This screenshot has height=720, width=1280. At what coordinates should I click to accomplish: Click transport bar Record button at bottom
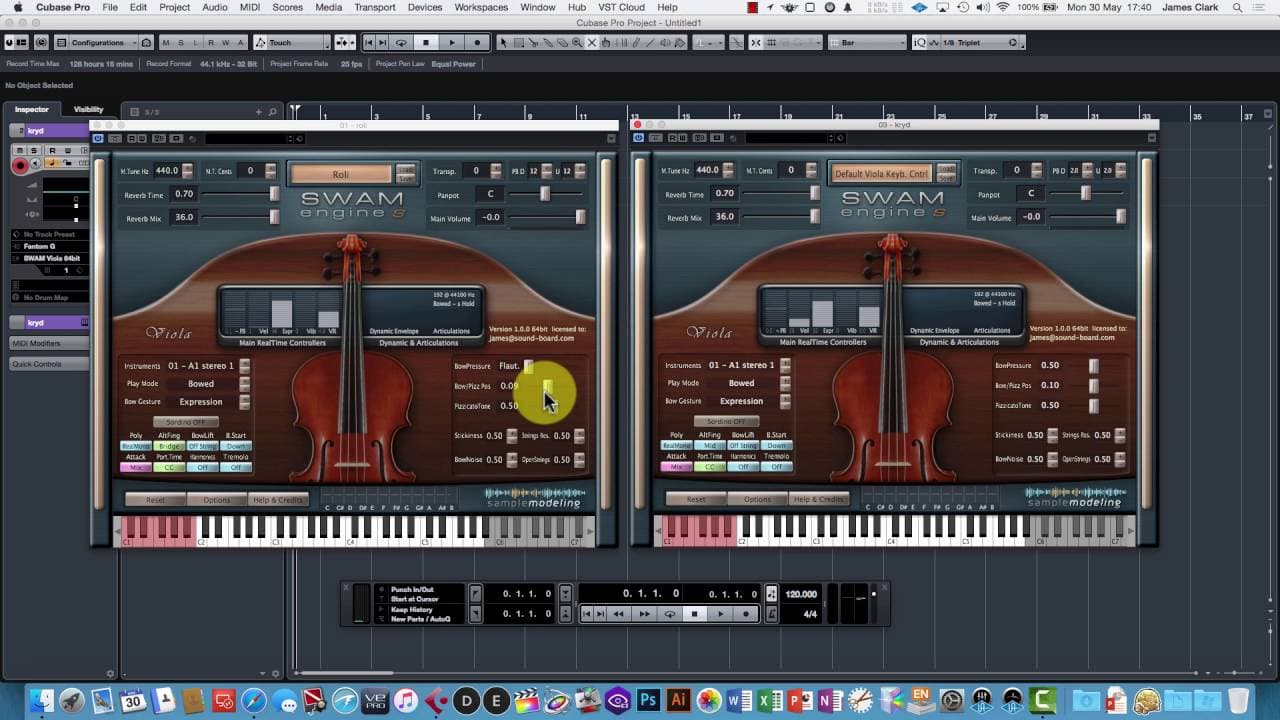(746, 614)
